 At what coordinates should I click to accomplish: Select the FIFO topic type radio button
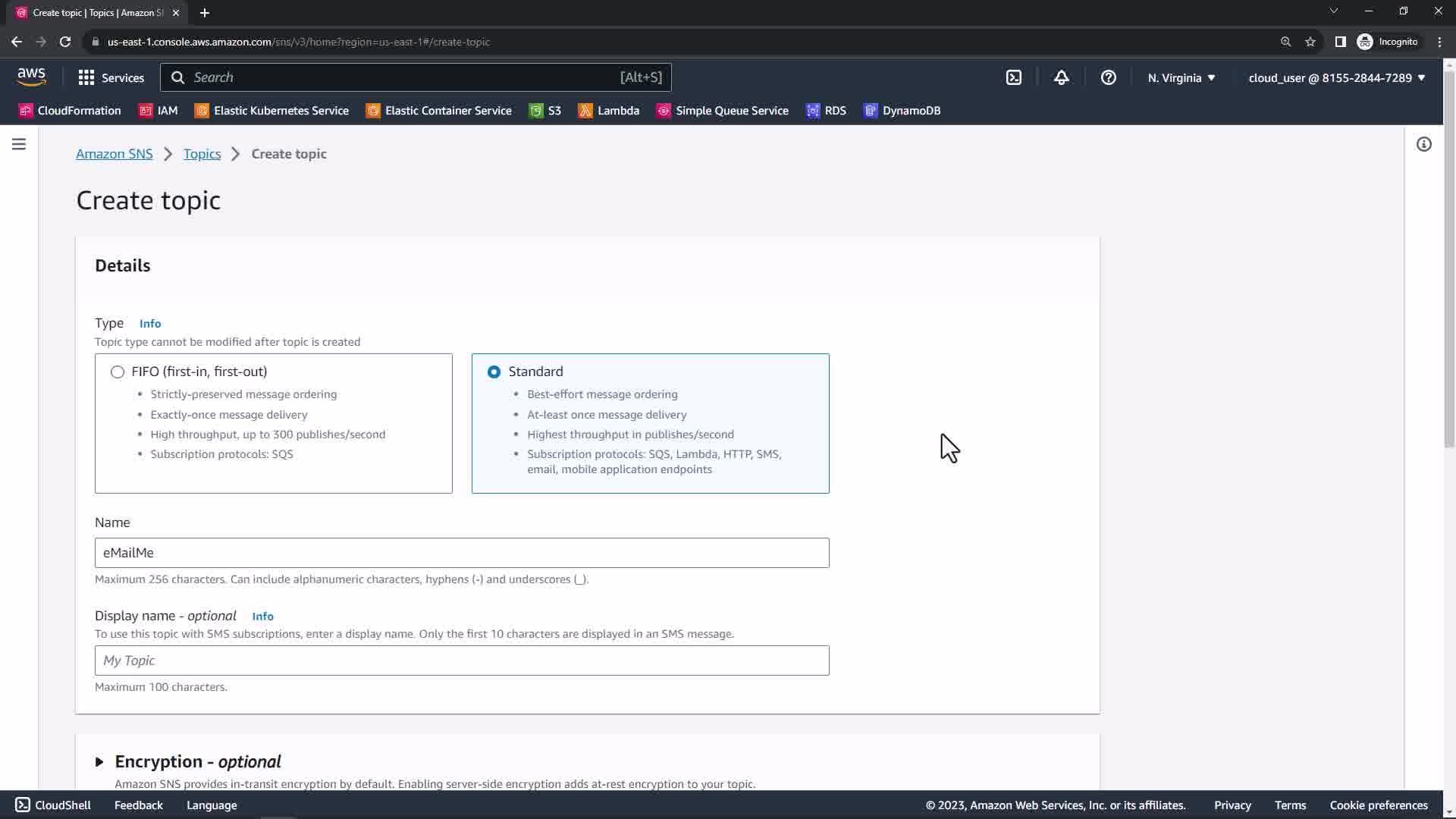pos(118,372)
